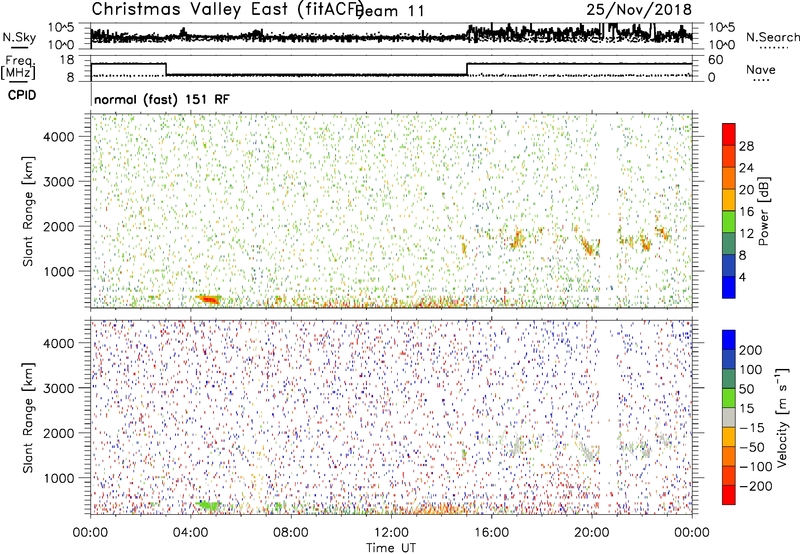The width and height of the screenshot is (800, 554).
Task: Click the gray velocity cluster near 20:00
Action: [589, 450]
